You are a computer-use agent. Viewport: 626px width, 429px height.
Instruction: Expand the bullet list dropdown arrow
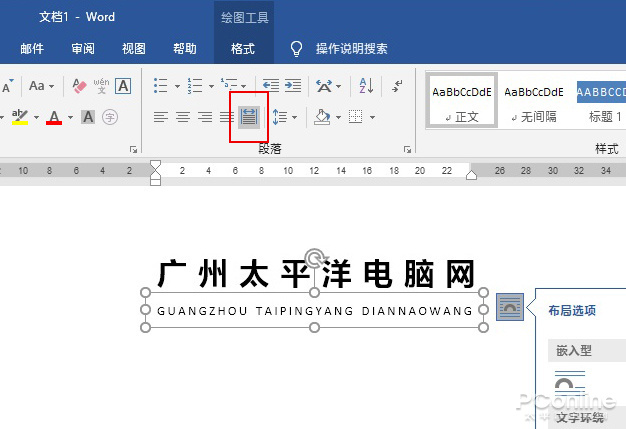point(177,86)
